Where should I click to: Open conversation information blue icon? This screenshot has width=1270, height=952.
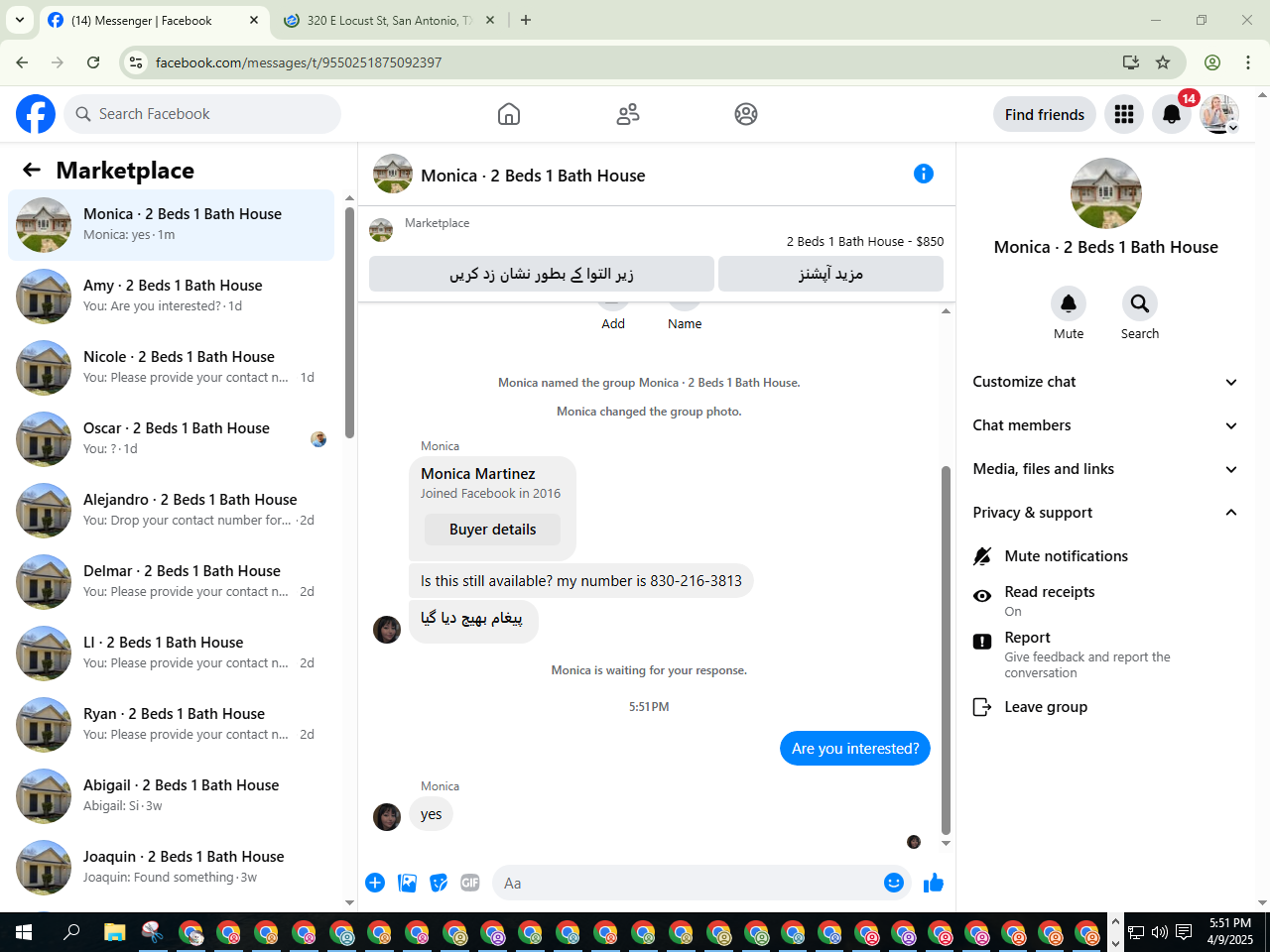point(924,174)
